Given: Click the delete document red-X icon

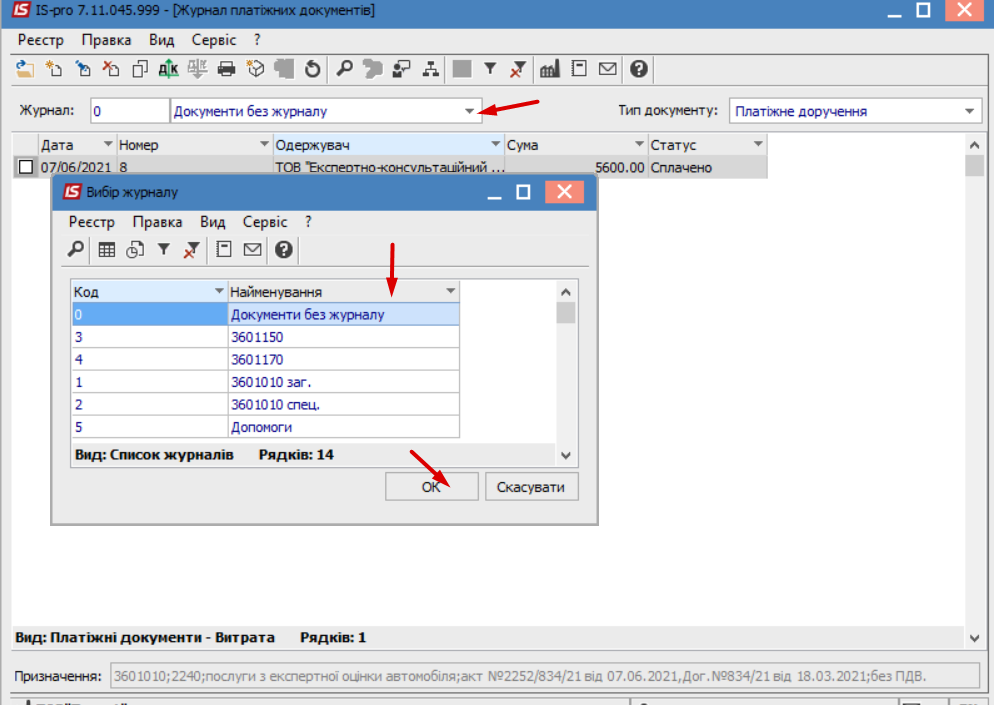Looking at the screenshot, I should [111, 68].
